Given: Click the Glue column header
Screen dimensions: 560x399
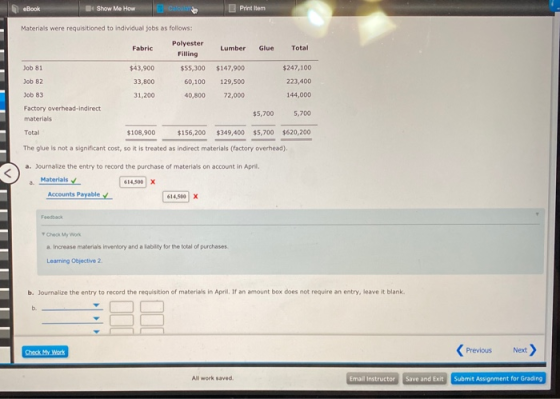Looking at the screenshot, I should (x=266, y=48).
